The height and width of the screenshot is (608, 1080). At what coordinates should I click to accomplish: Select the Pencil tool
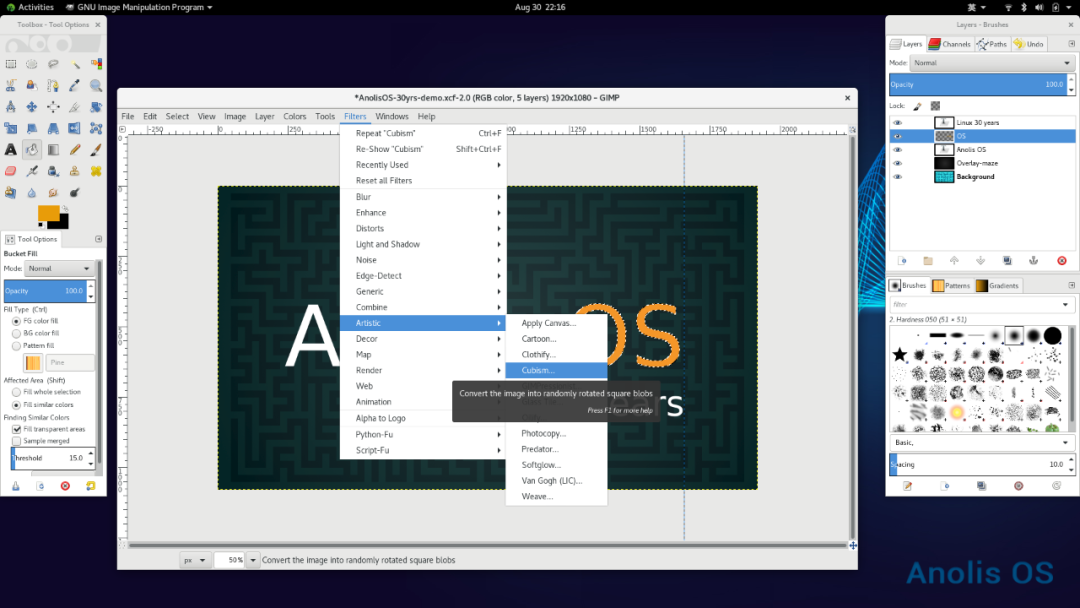coord(74,149)
